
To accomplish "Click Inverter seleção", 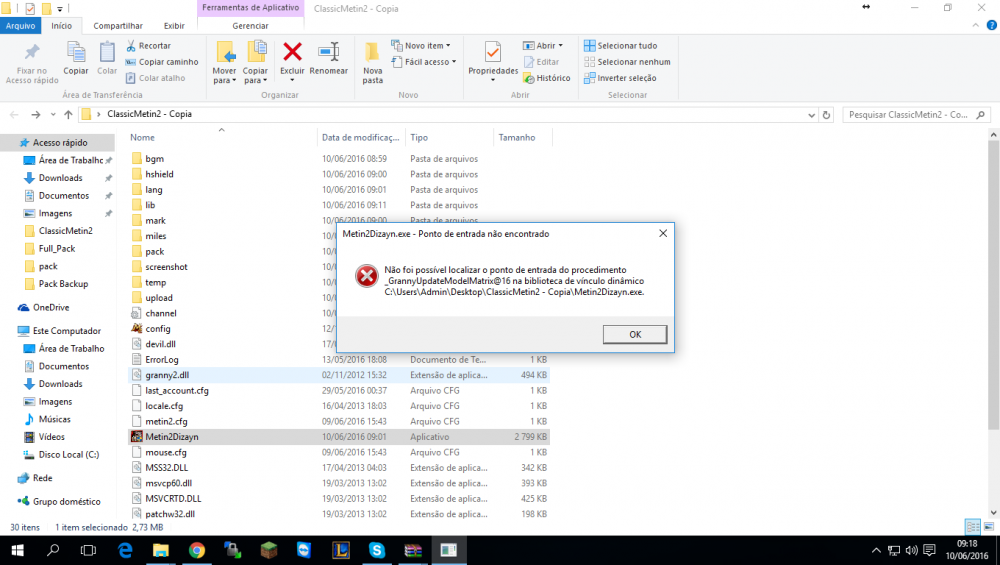I will coord(621,78).
